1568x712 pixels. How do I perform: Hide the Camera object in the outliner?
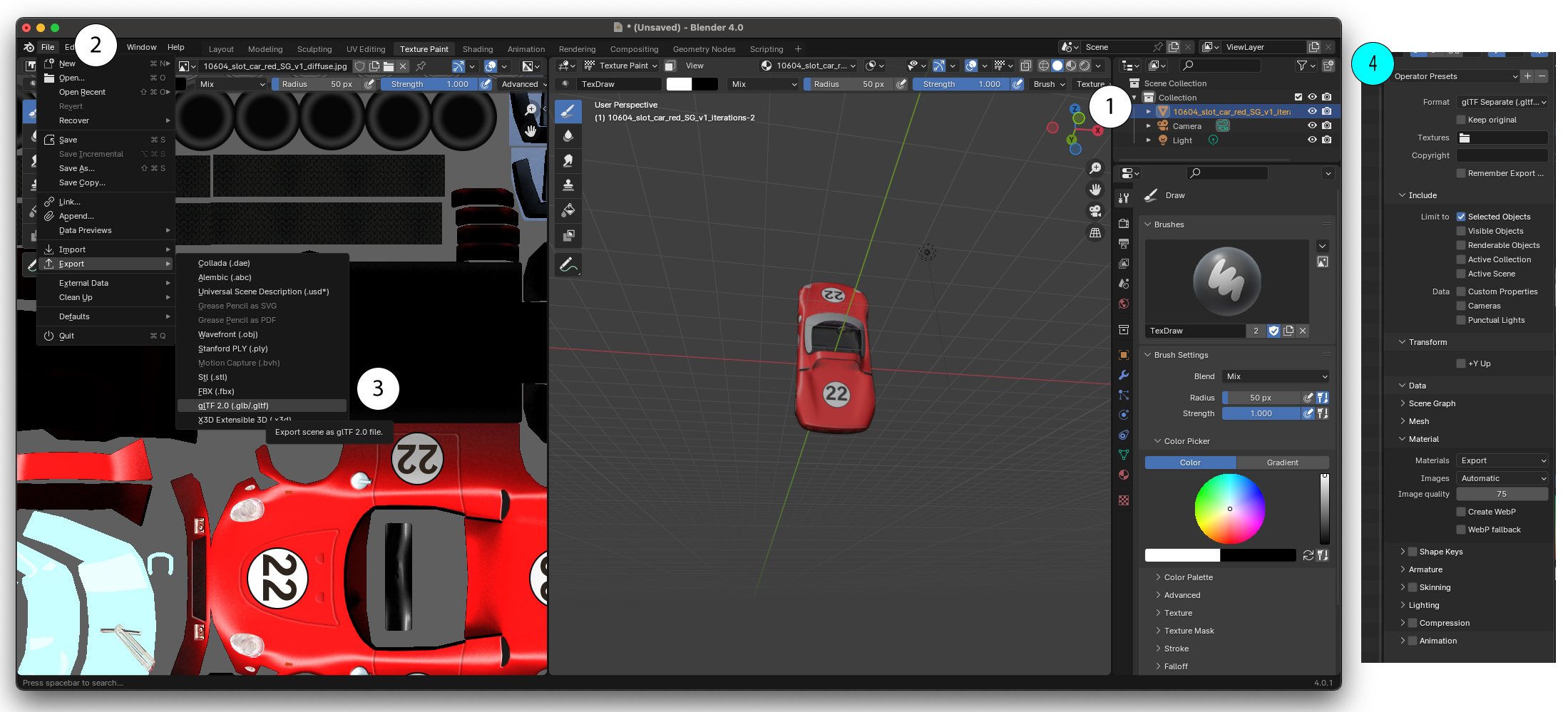1313,125
